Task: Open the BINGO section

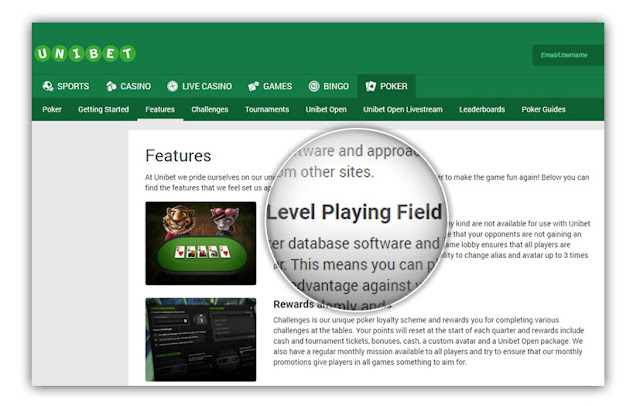Action: [329, 86]
